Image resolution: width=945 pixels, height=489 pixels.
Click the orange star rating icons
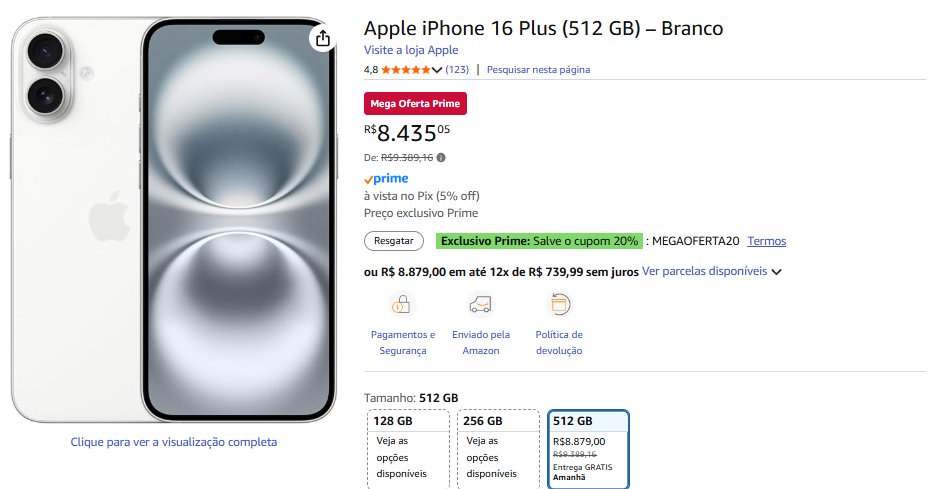[405, 70]
